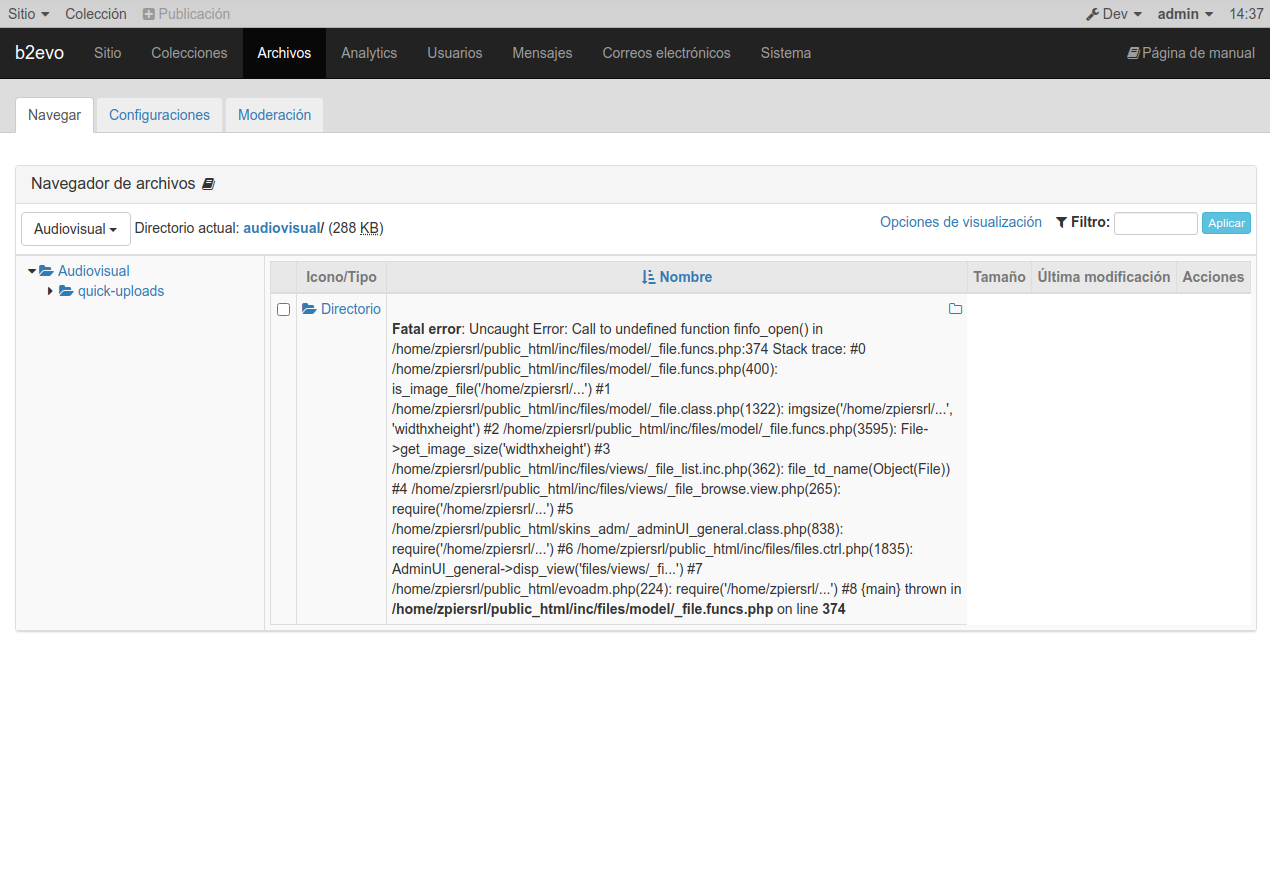The width and height of the screenshot is (1270, 892).
Task: Click the 14:37 clock
Action: [x=1246, y=14]
